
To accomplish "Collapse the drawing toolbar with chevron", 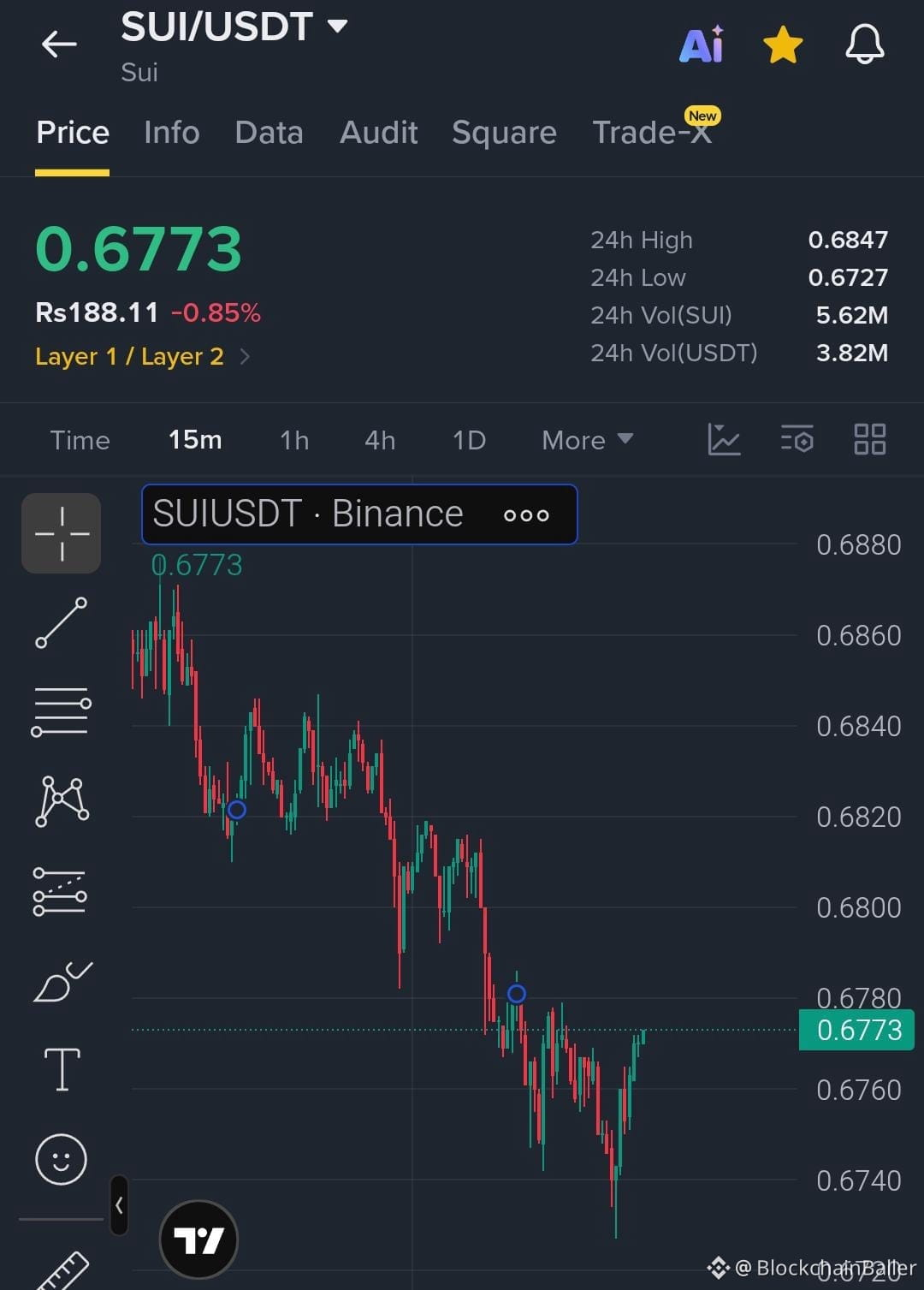I will coord(120,1205).
